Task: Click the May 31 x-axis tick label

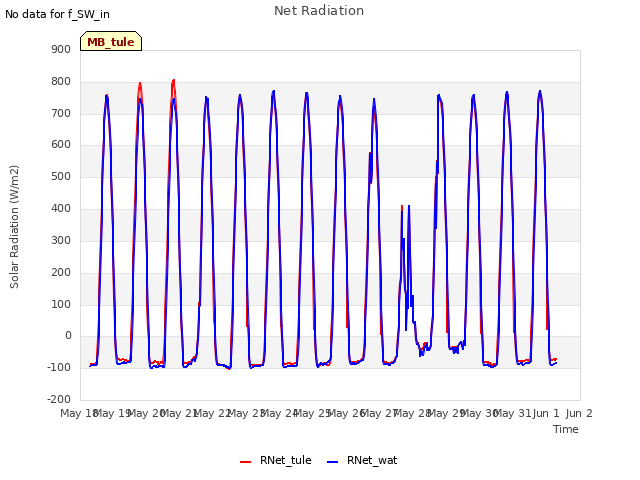Action: (x=512, y=413)
